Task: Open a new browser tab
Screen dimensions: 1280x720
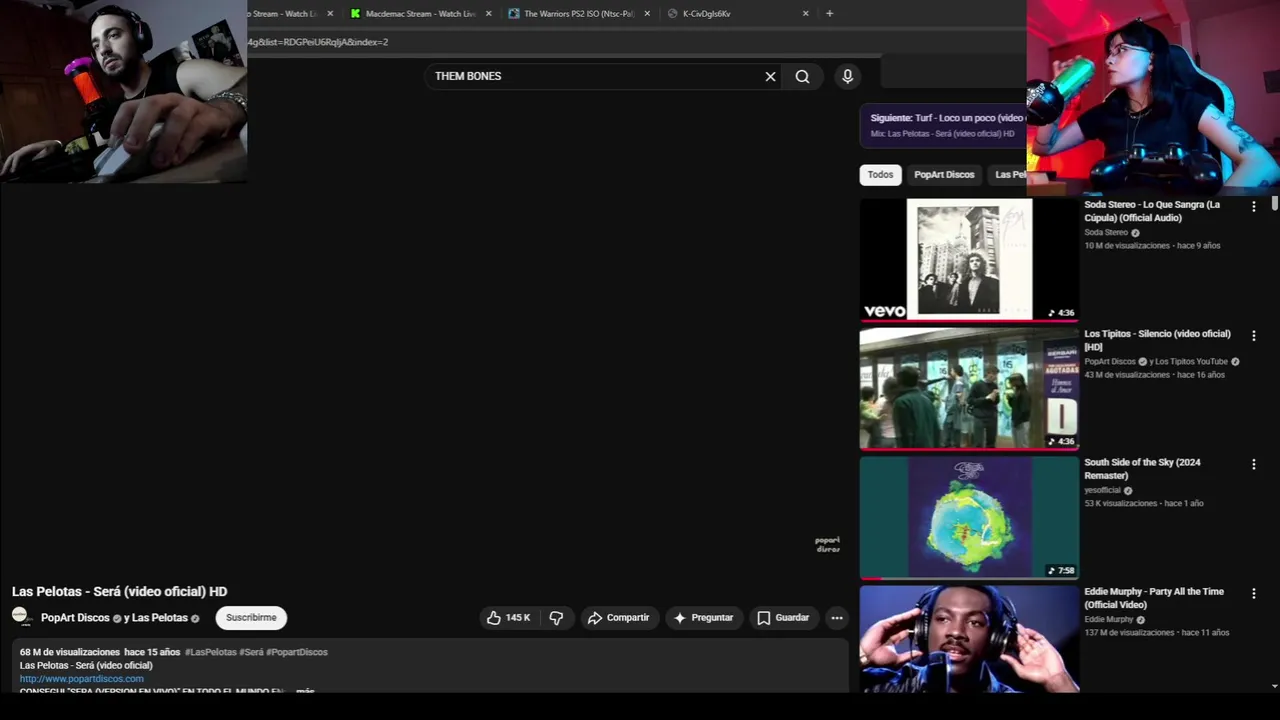Action: [829, 14]
